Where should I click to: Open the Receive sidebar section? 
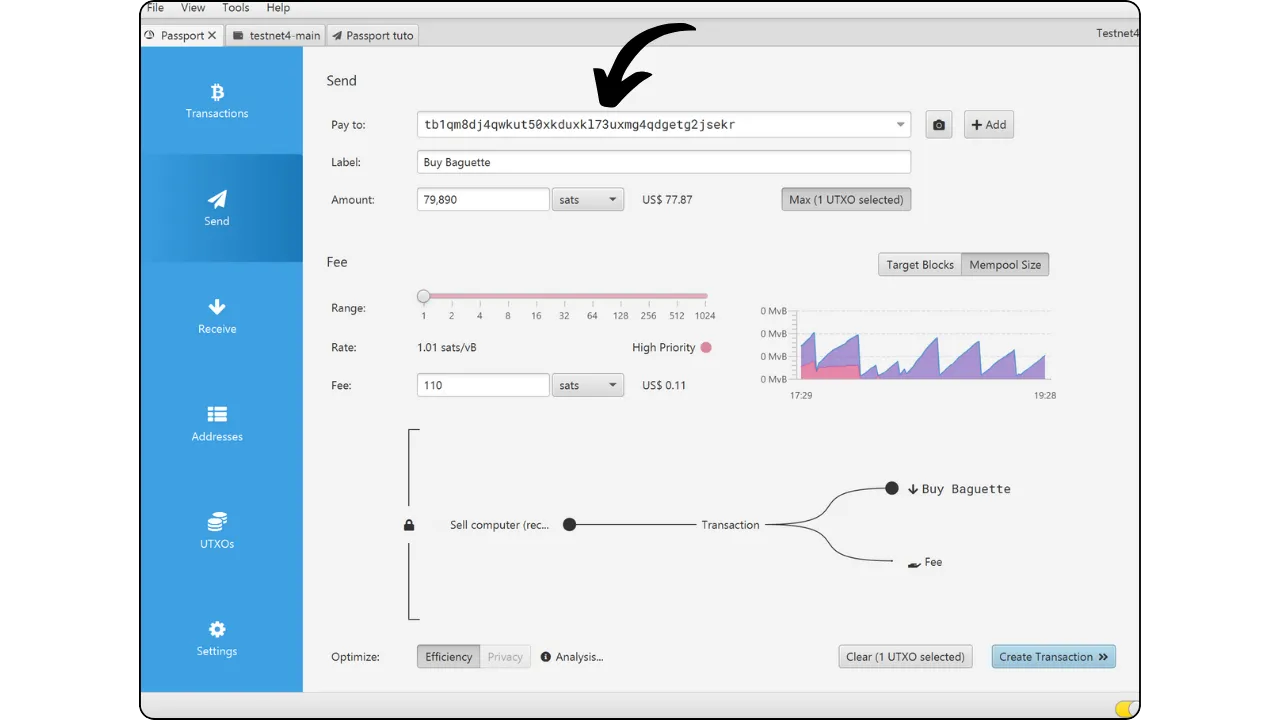pos(217,316)
